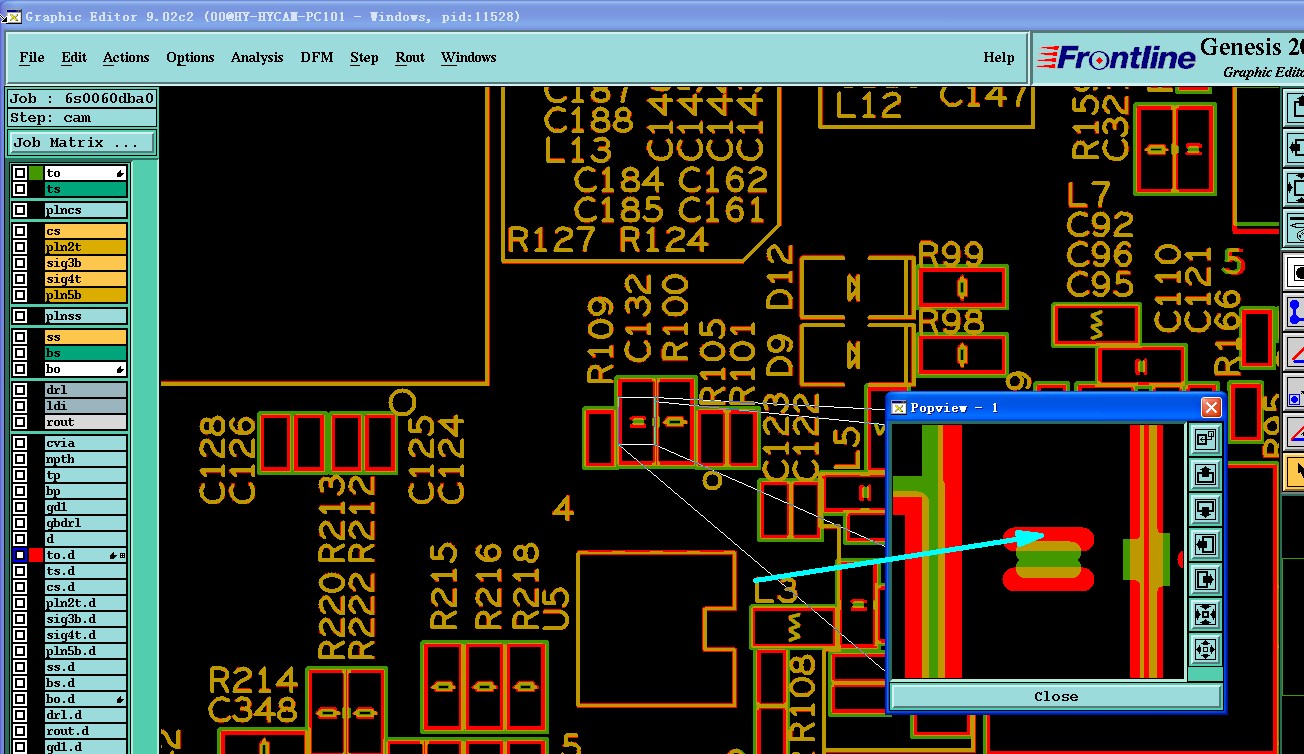
Task: Open the Actions menu
Action: tap(126, 57)
